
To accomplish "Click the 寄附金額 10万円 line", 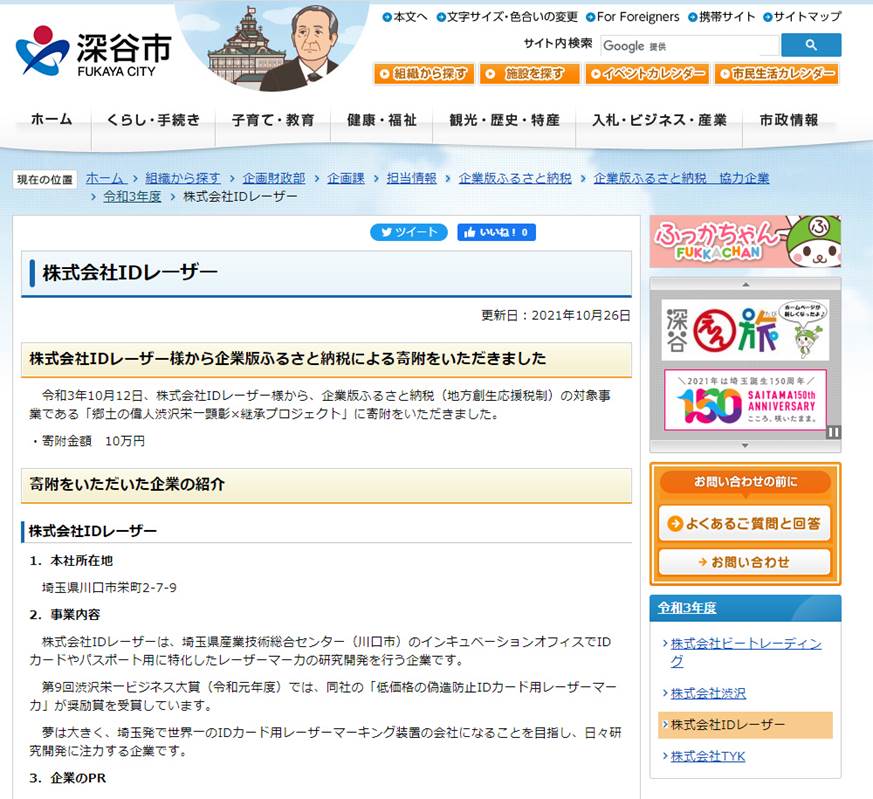I will tap(88, 441).
